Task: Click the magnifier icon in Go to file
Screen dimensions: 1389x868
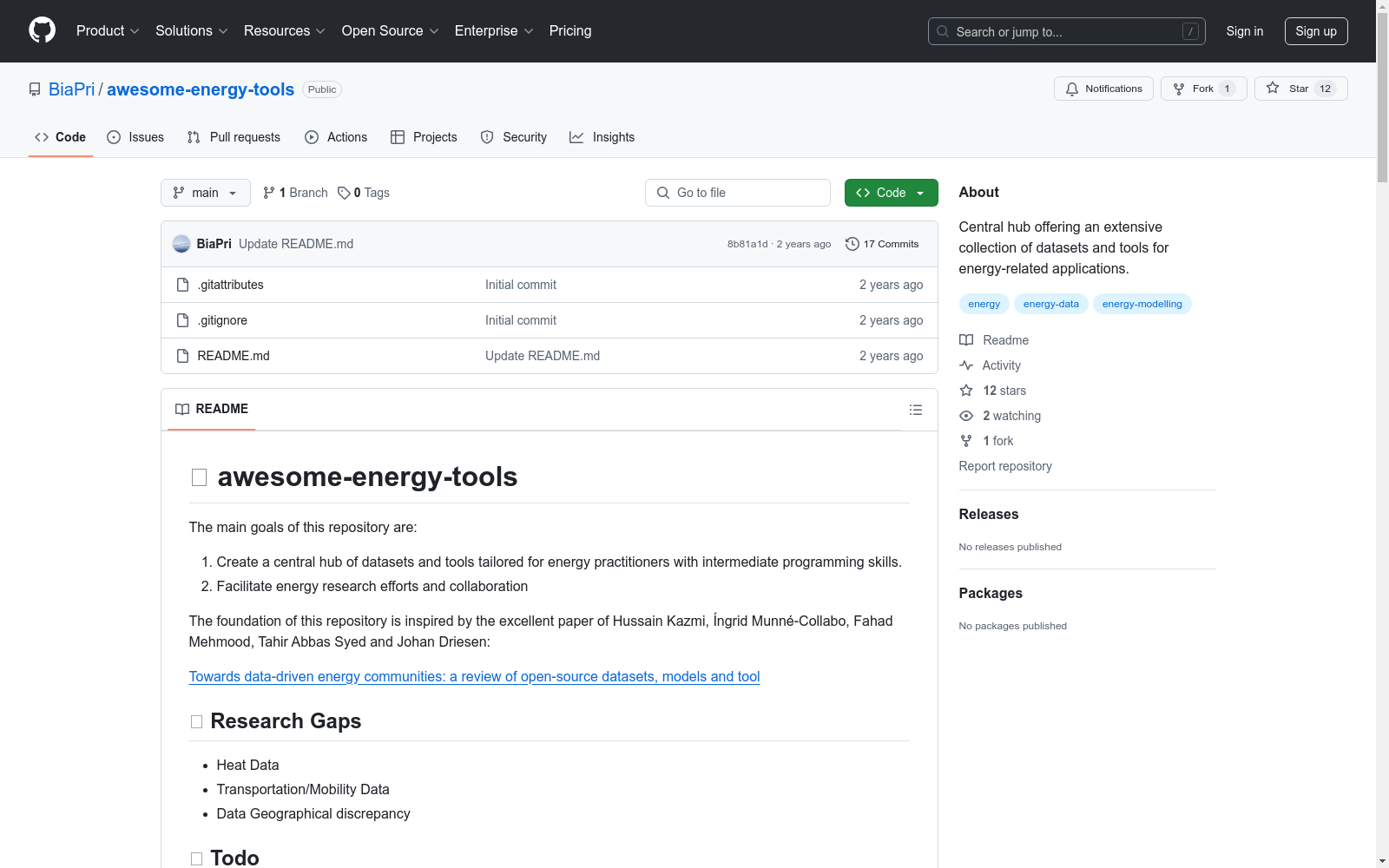Action: 663,193
